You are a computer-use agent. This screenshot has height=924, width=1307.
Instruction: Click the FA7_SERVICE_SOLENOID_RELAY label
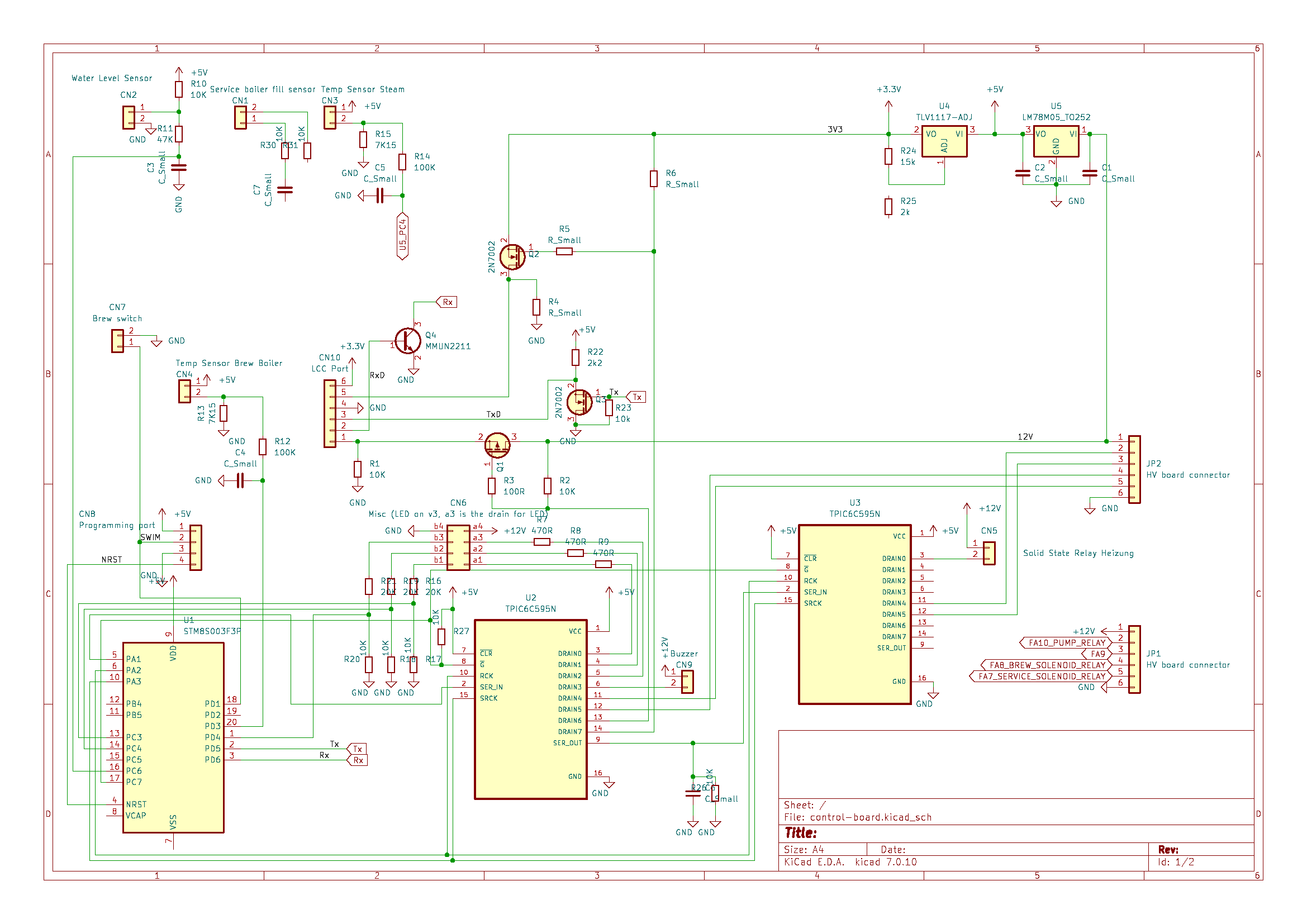tap(1040, 677)
